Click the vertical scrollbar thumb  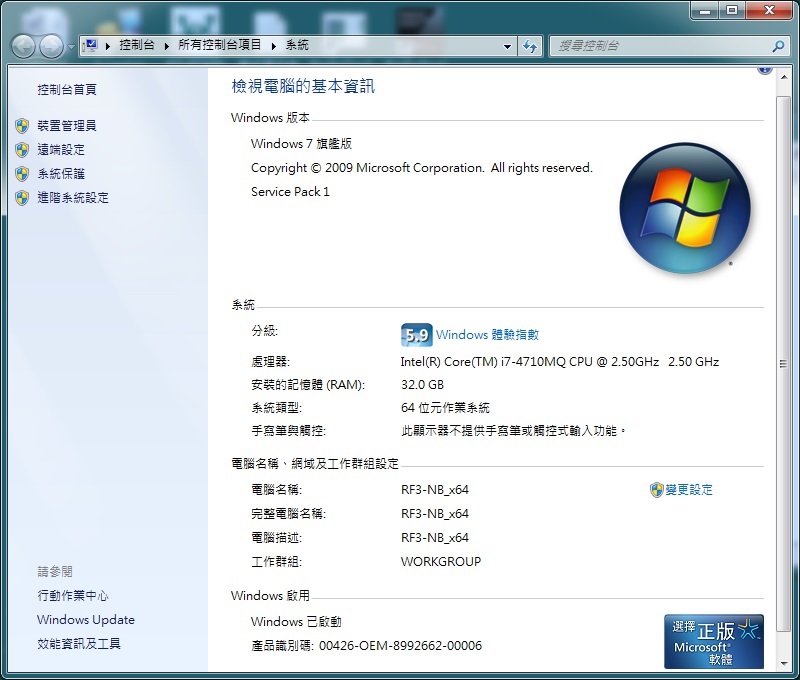[783, 364]
